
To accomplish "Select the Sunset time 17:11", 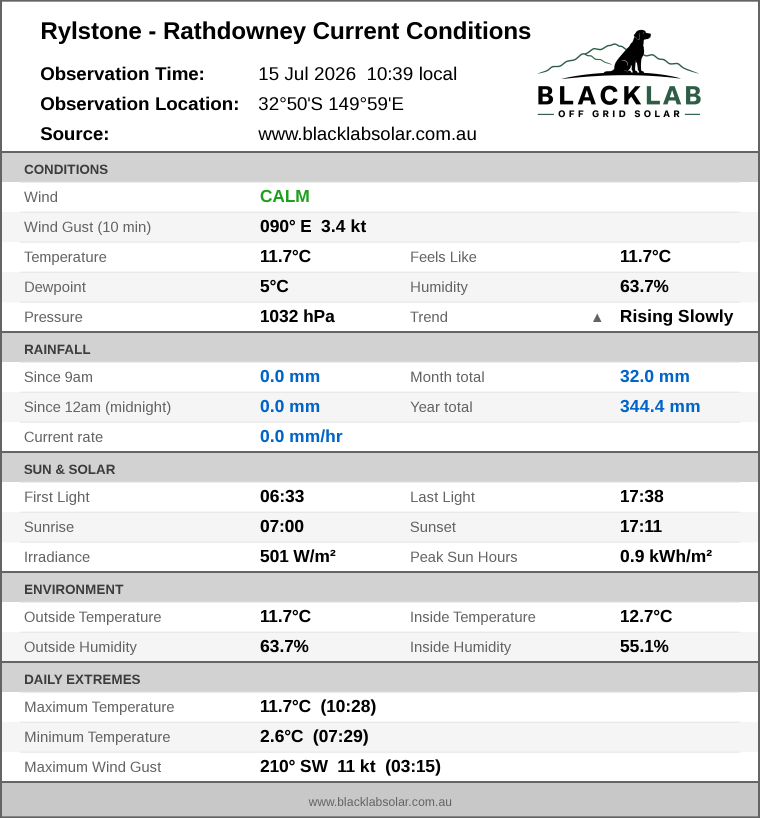I will [x=641, y=526].
